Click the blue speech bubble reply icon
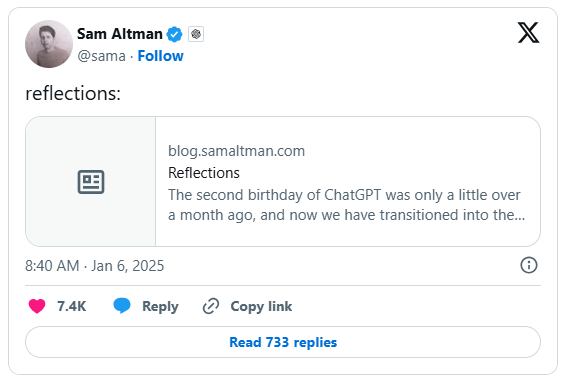The height and width of the screenshot is (384, 568). pos(122,306)
